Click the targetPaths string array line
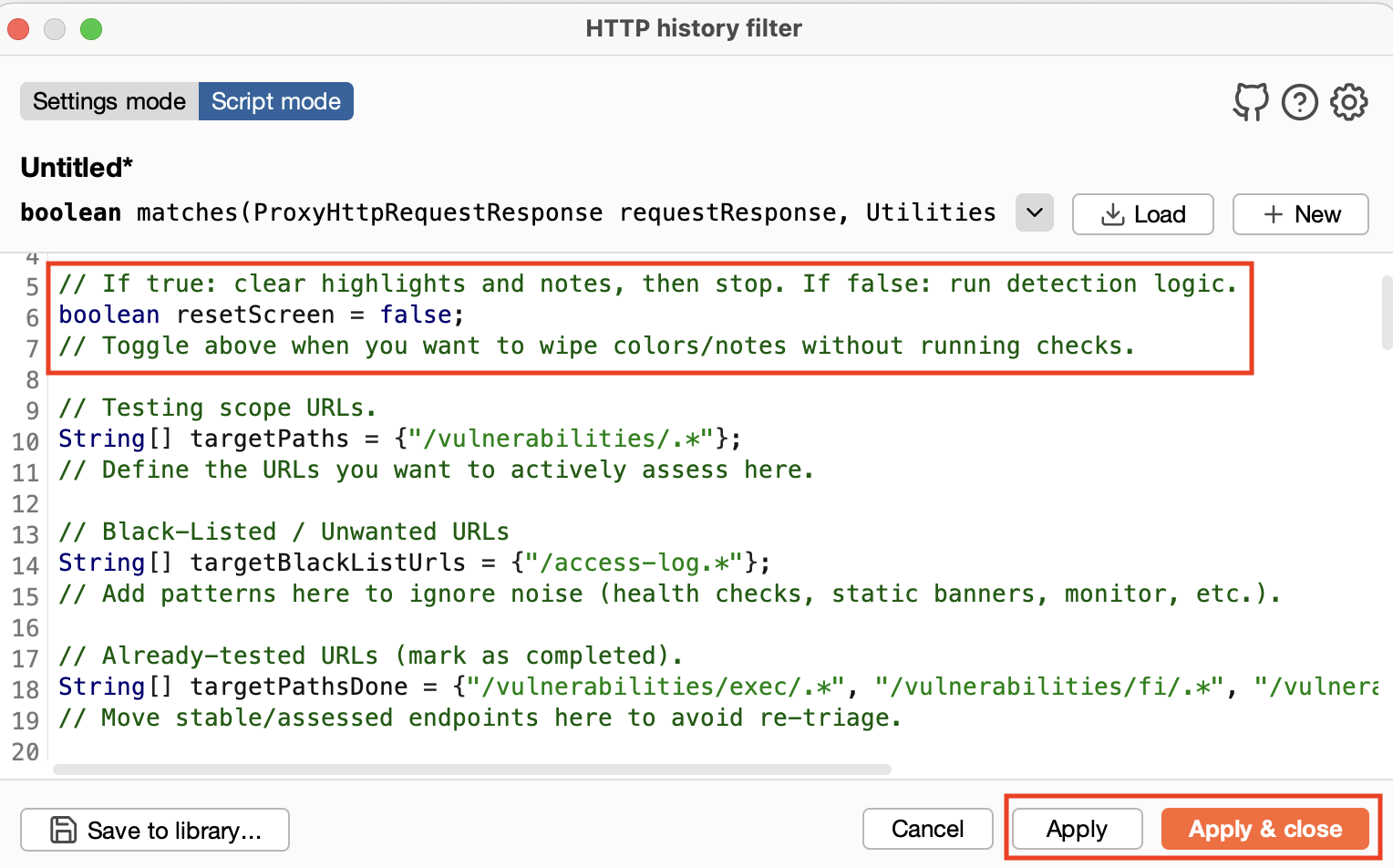Viewport: 1393px width, 868px height. click(399, 439)
